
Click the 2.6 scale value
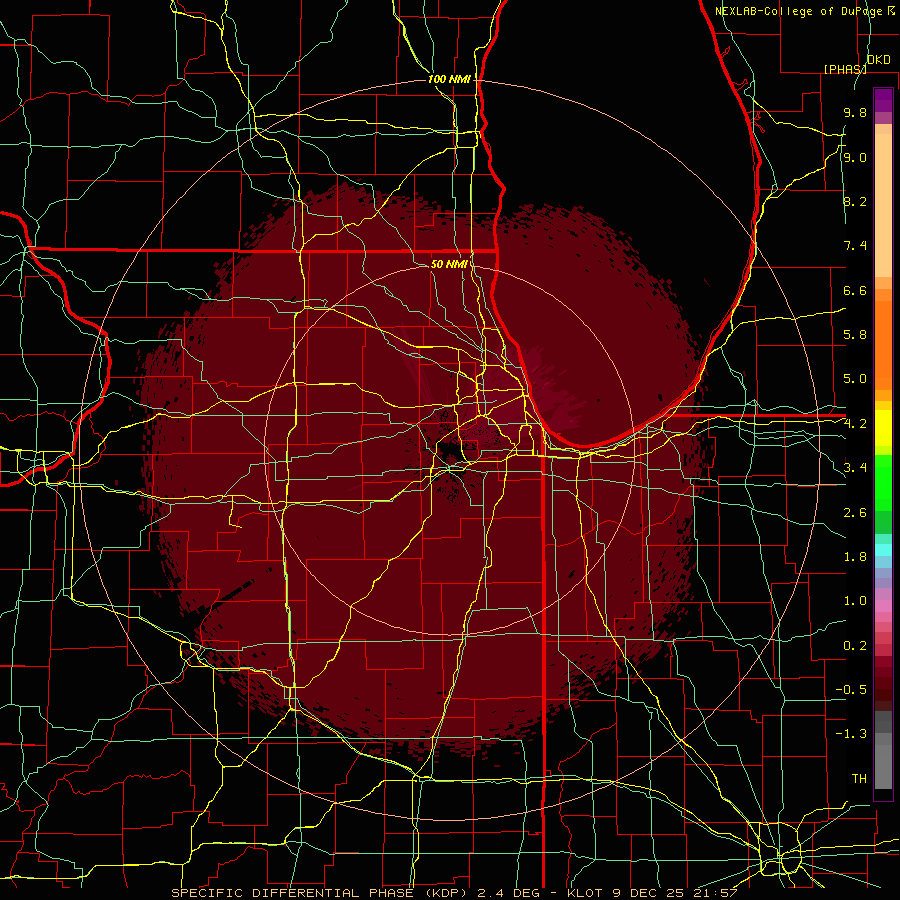855,513
